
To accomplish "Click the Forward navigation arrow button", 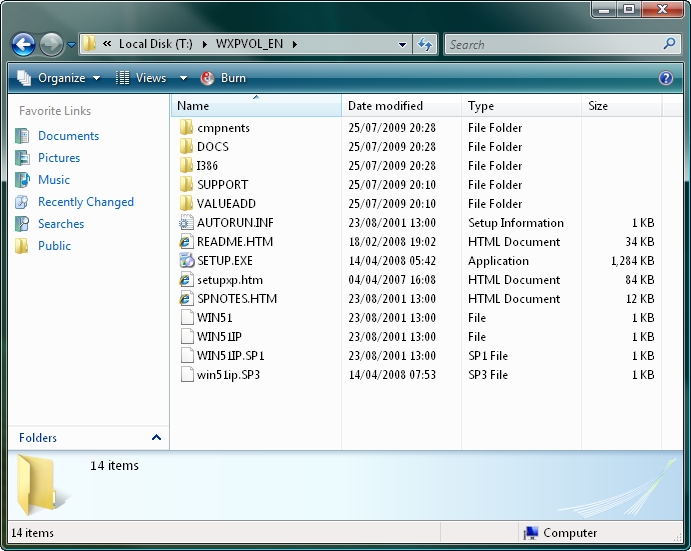I will (x=52, y=44).
